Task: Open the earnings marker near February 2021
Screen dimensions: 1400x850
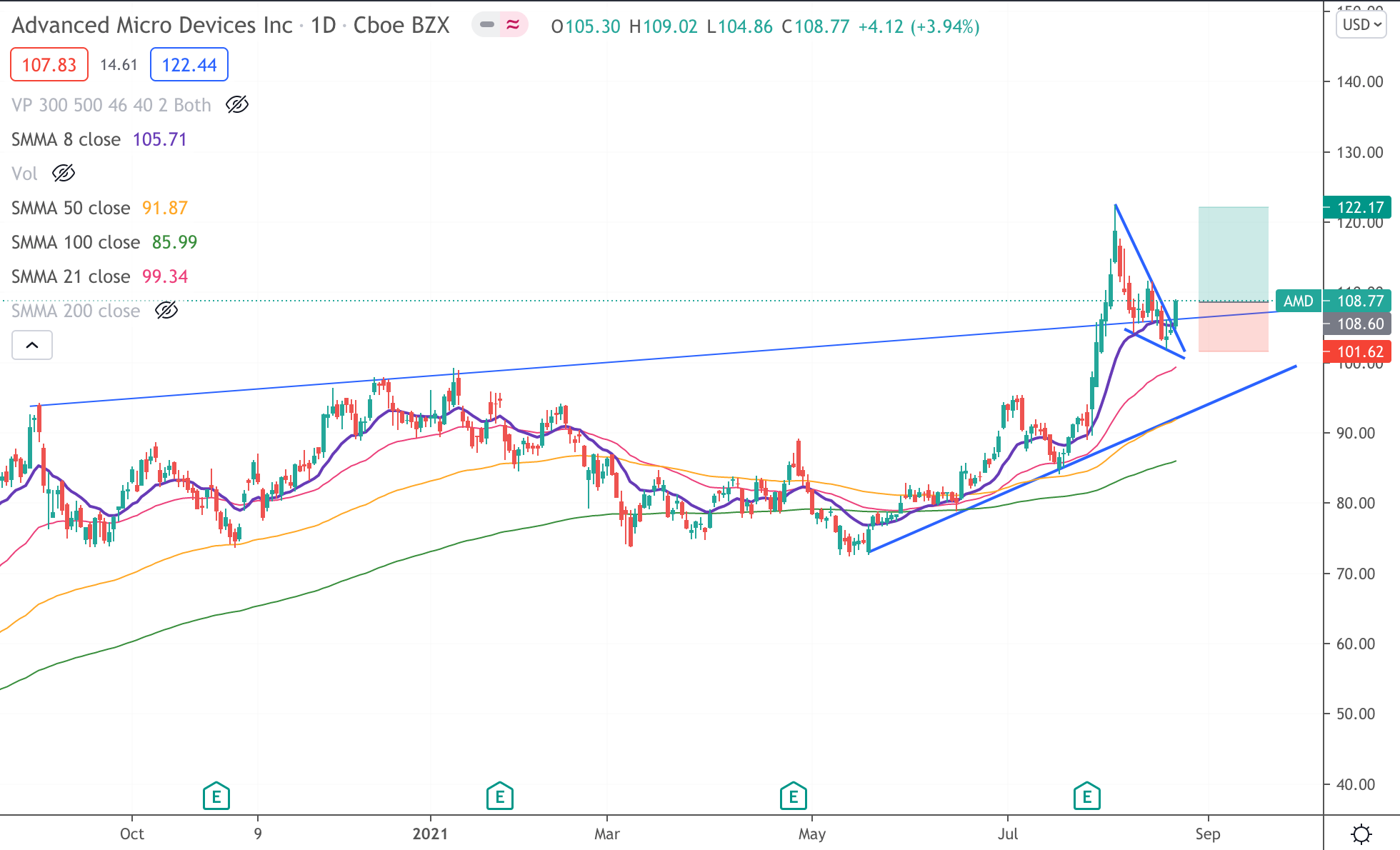Action: (x=500, y=796)
